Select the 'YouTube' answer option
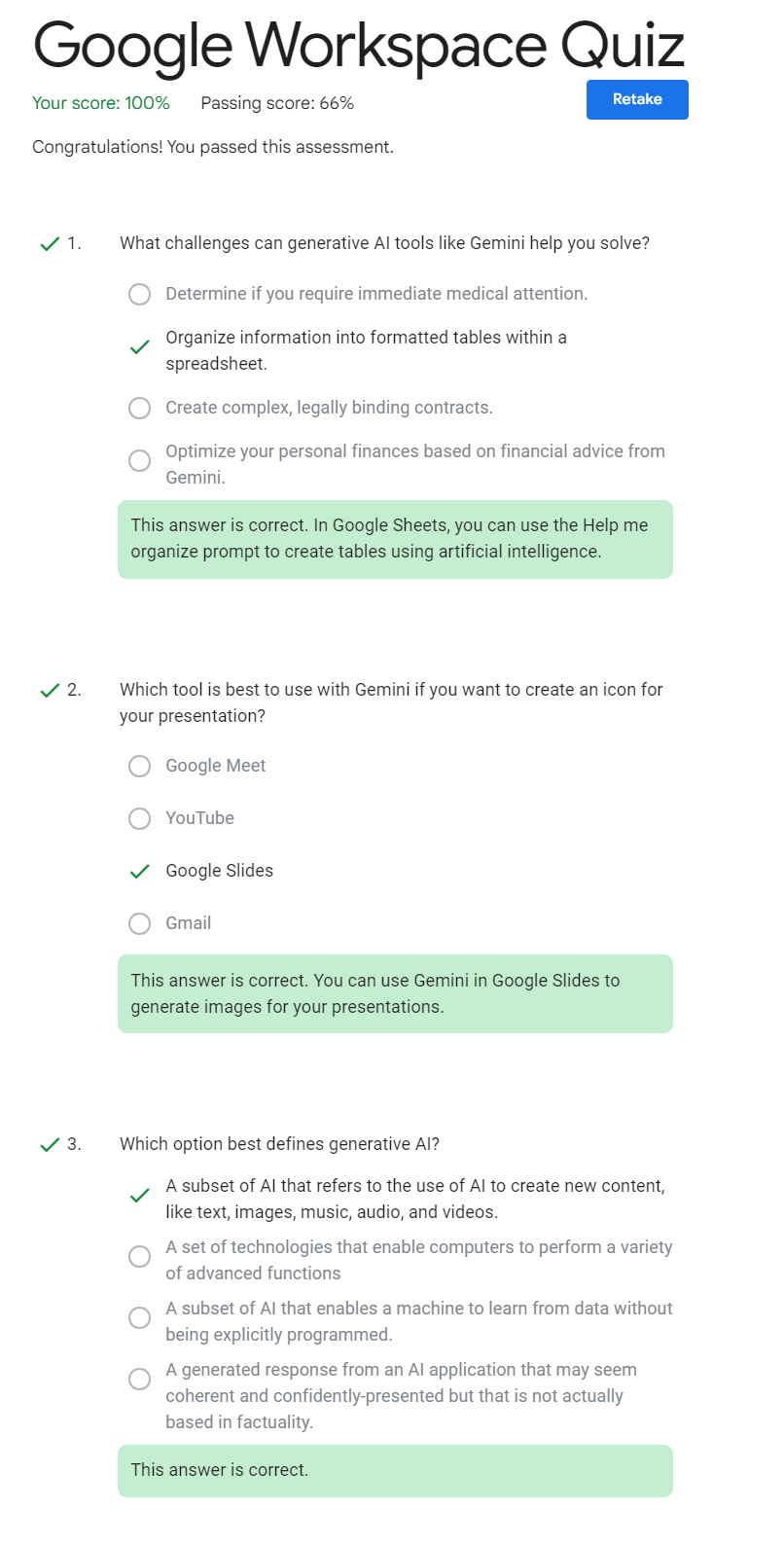This screenshot has width=784, height=1544. point(139,818)
